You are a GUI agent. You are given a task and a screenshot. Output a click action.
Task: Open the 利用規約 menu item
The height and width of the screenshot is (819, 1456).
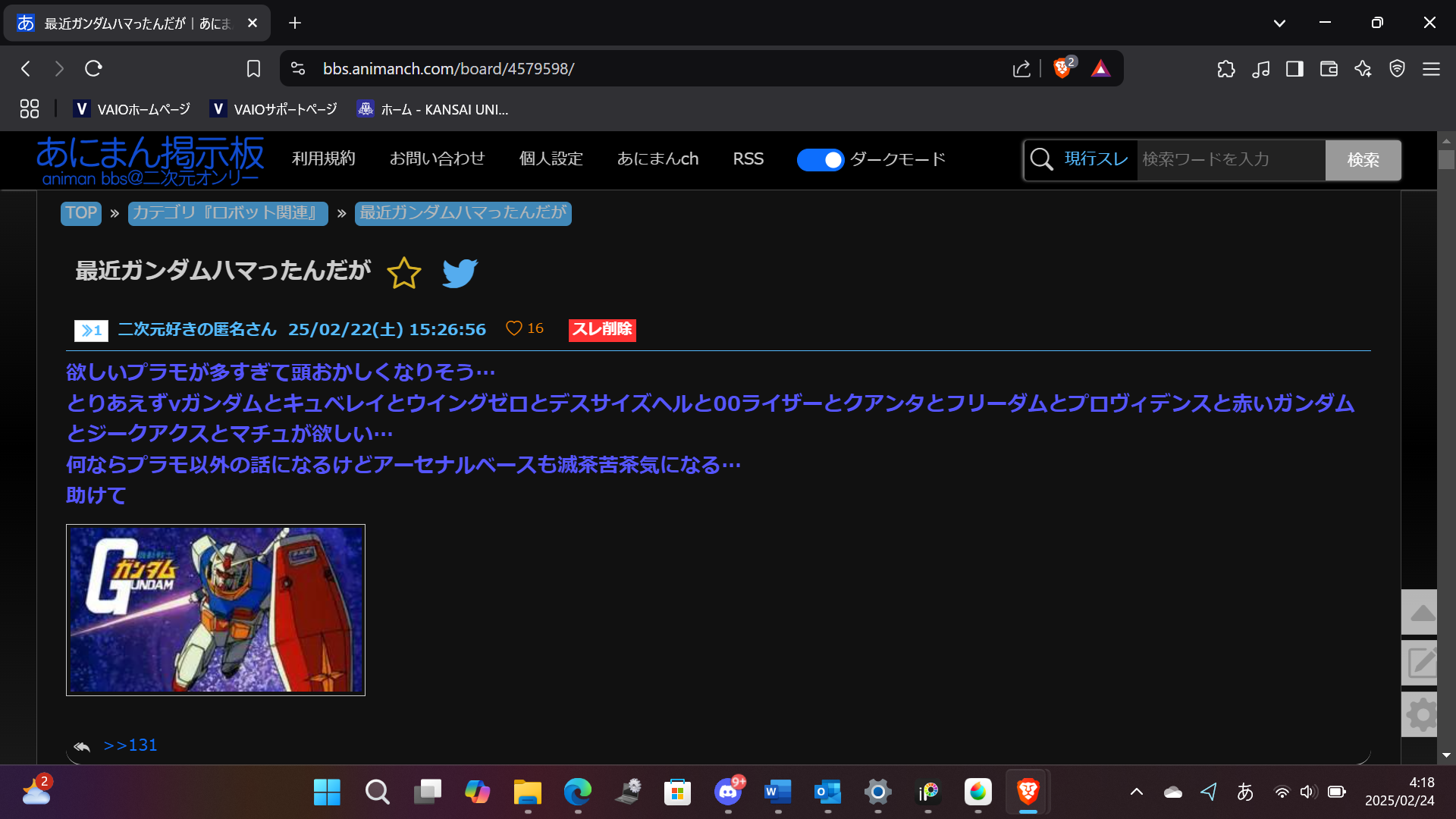click(324, 159)
